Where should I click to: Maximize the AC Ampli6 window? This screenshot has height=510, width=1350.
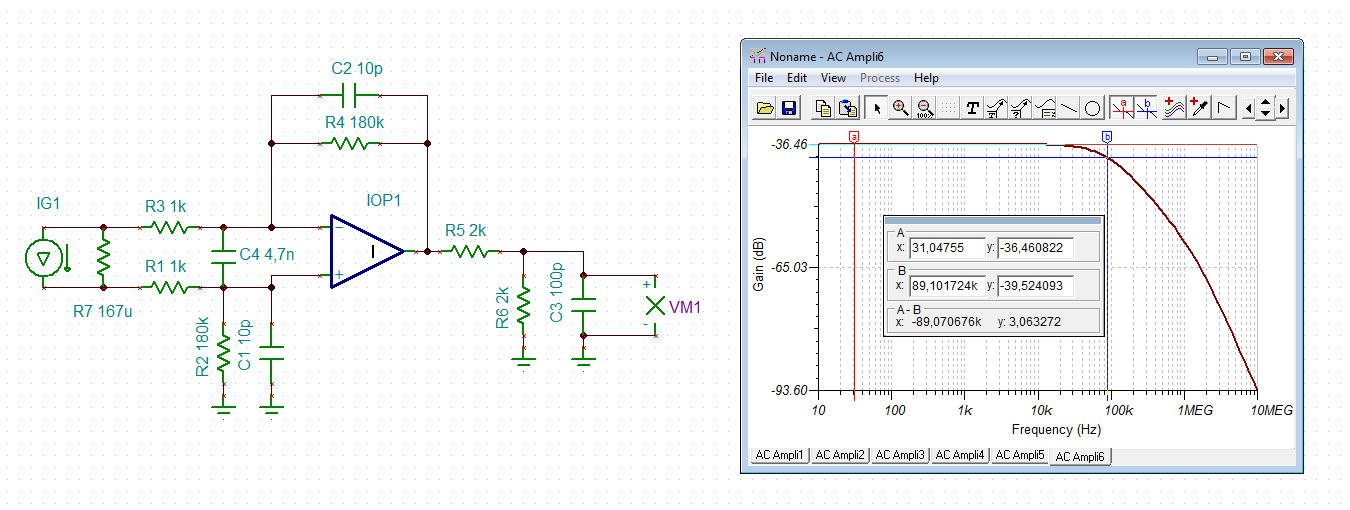(1245, 56)
